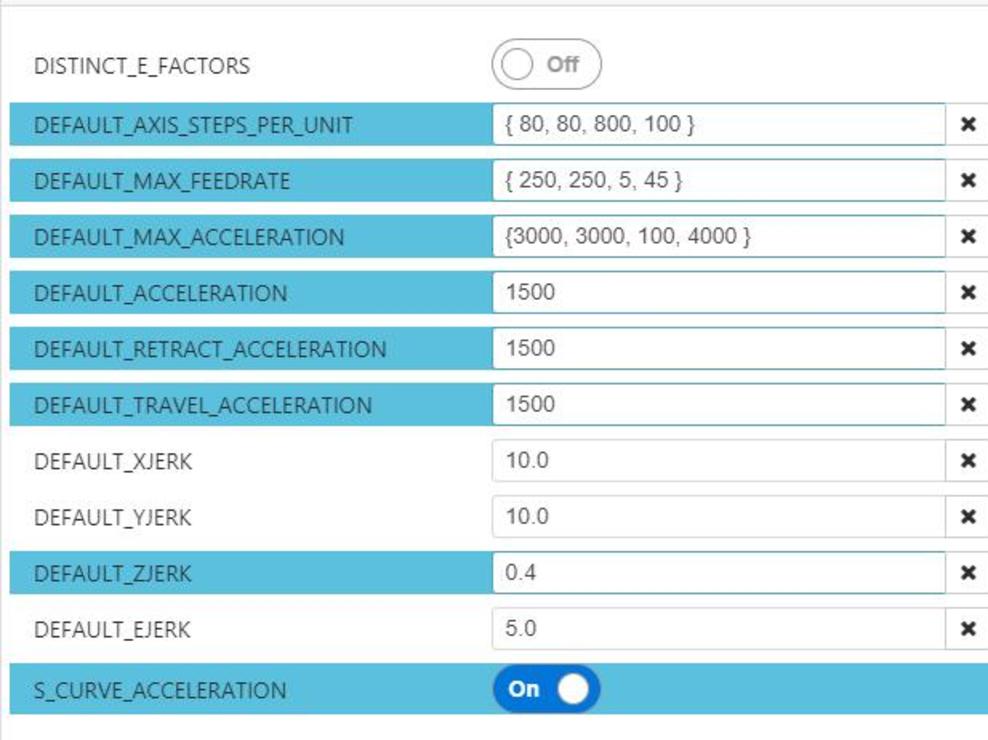988x740 pixels.
Task: Clear DEFAULT_AXIS_STEPS_PER_UNIT with its X icon
Action: [x=967, y=125]
